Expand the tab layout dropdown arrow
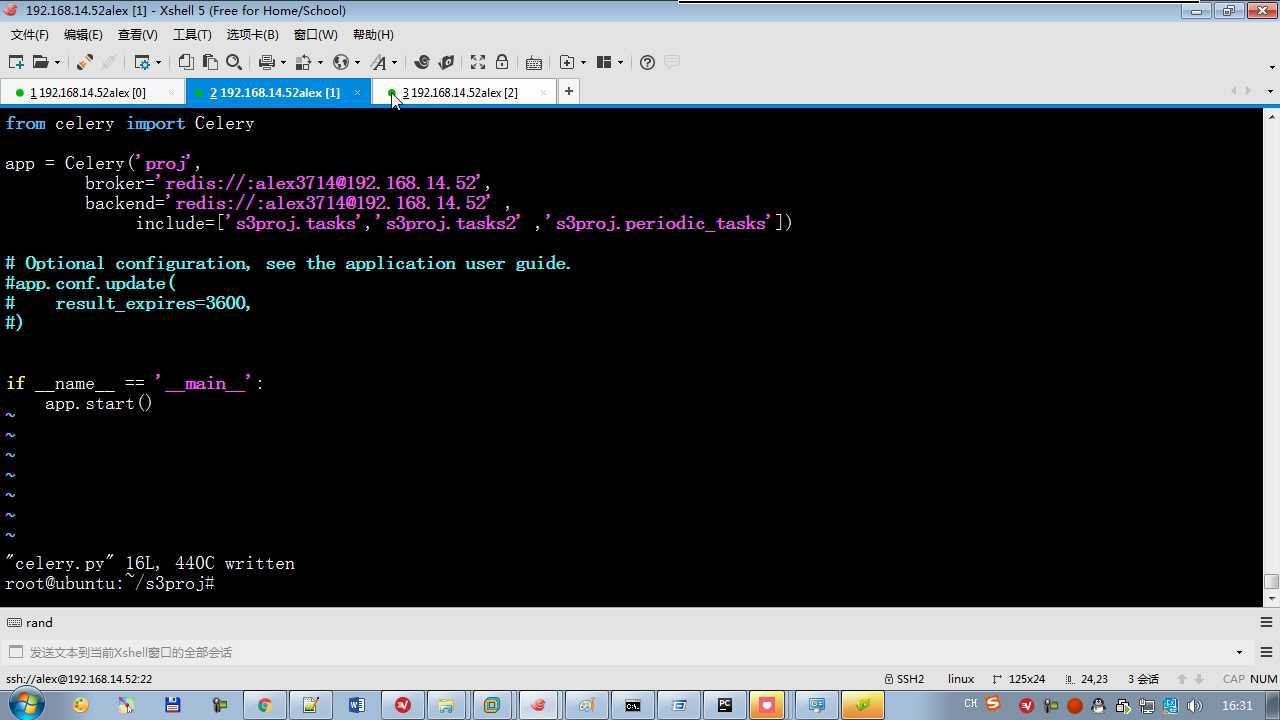This screenshot has width=1280, height=720. coord(620,62)
